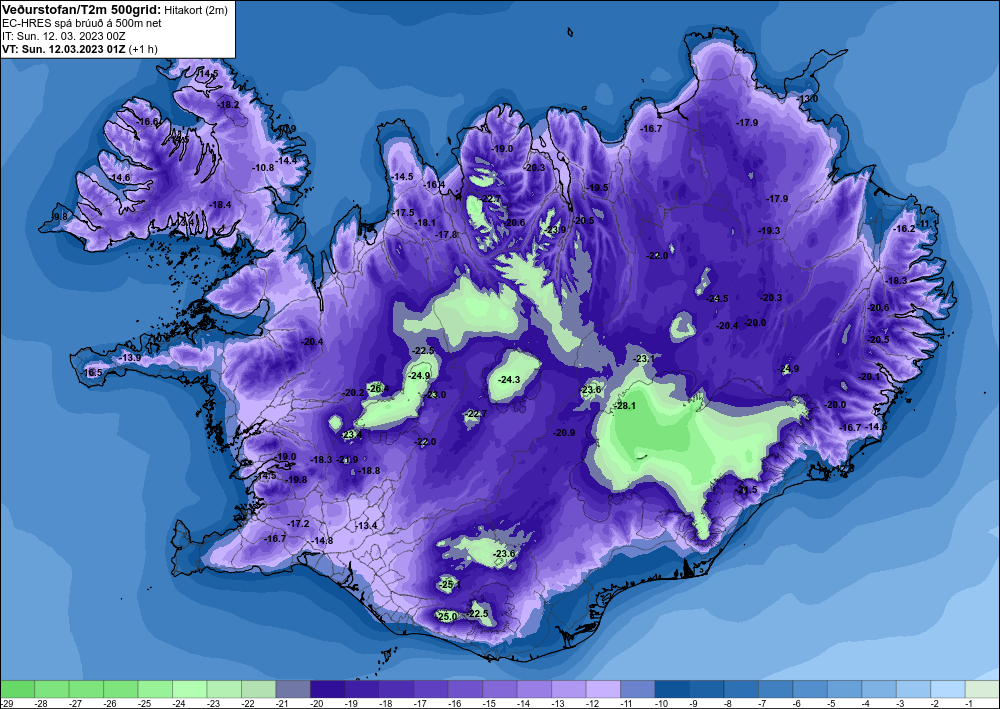Click the -21.9 temperature label
The image size is (1000, 709).
point(348,460)
